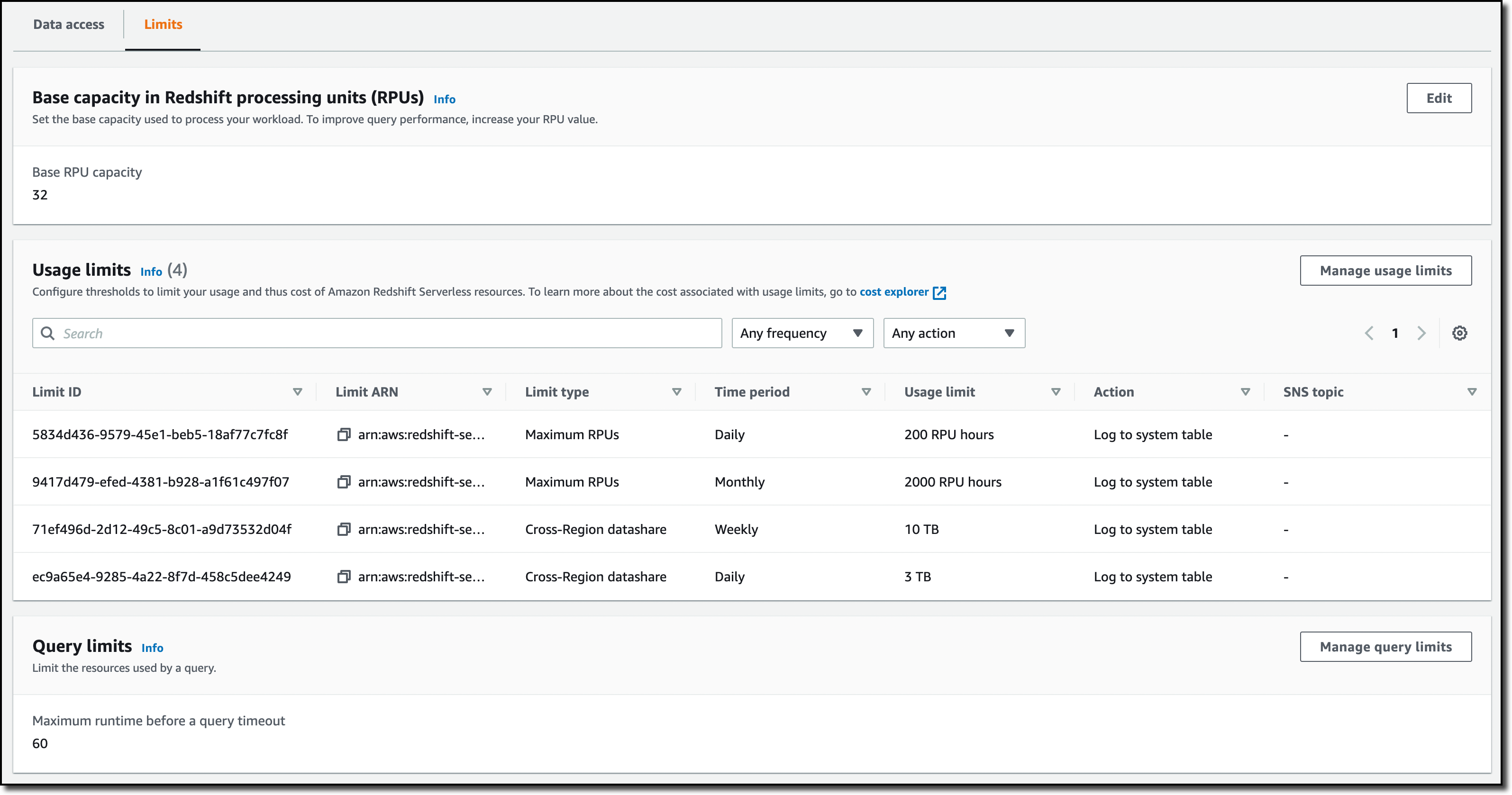1512x795 pixels.
Task: Copy ARN for the 3 TB datashare limit
Action: pyautogui.click(x=344, y=577)
